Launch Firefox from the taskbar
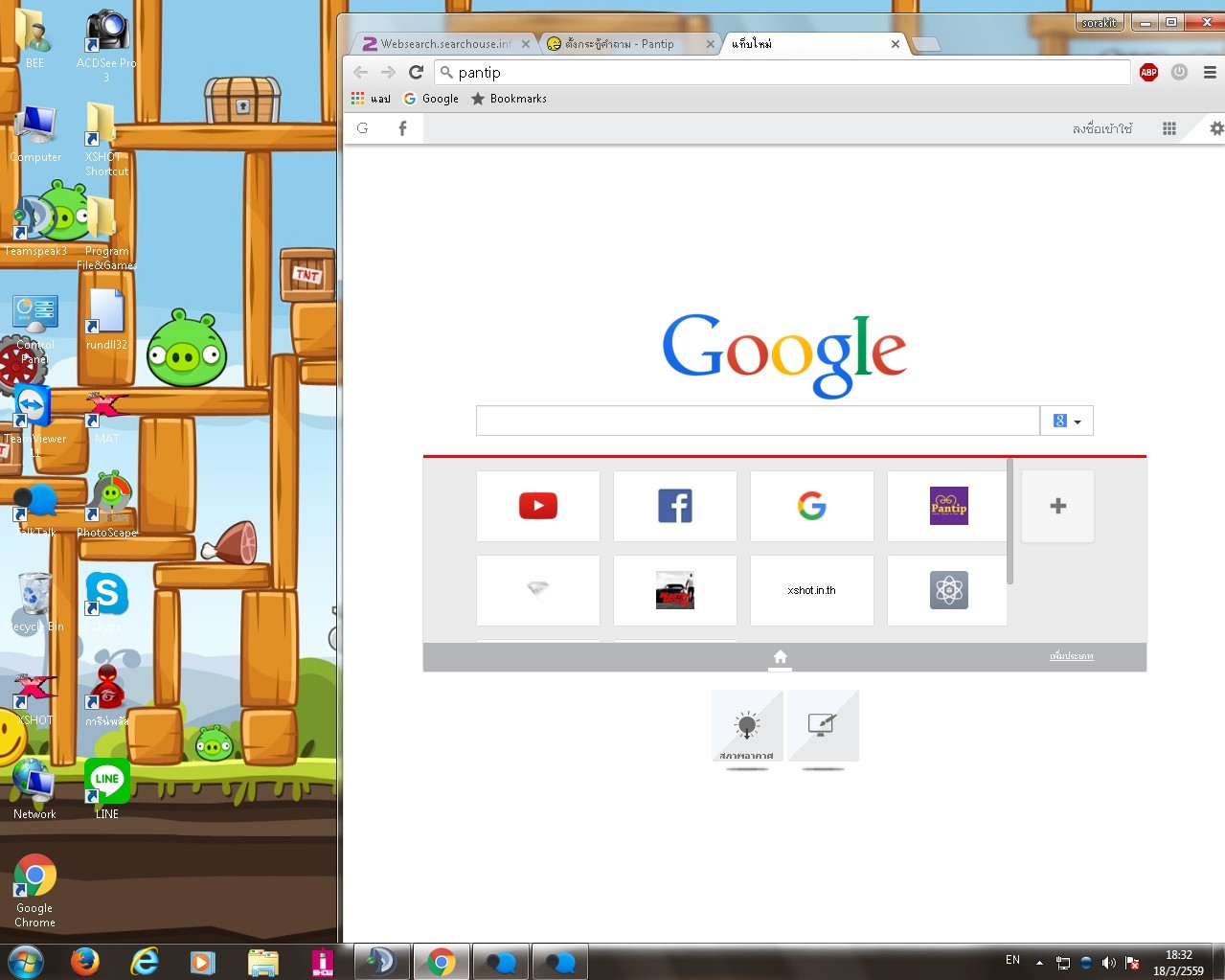 85,961
